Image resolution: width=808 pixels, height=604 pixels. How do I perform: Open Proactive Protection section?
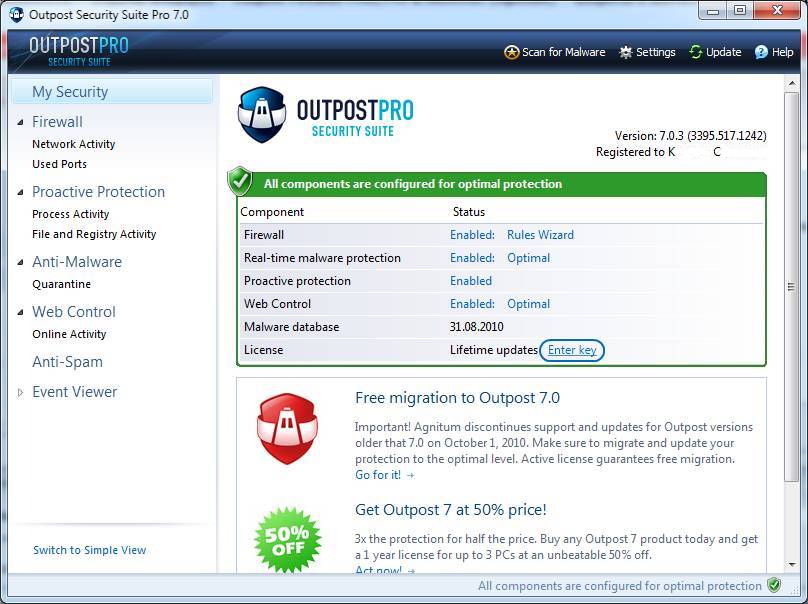pos(98,192)
